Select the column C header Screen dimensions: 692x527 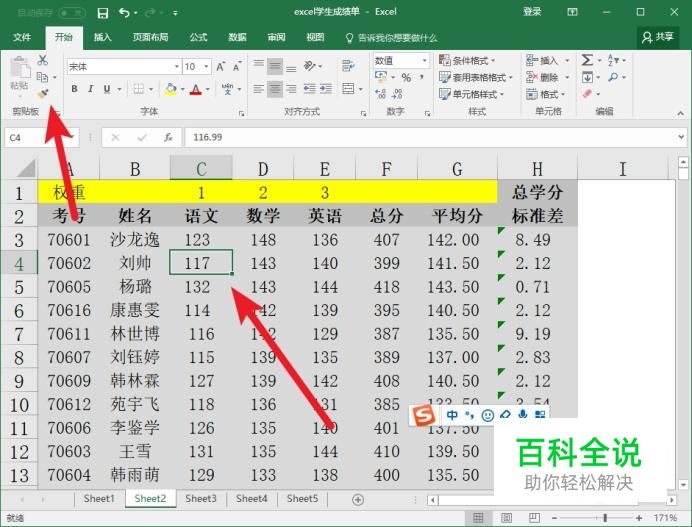pos(201,168)
